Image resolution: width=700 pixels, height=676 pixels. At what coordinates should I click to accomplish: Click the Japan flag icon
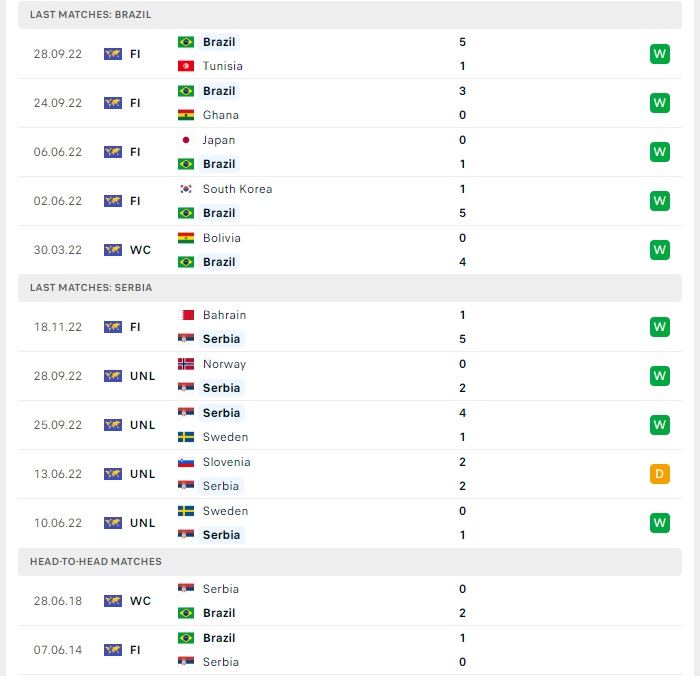point(186,140)
